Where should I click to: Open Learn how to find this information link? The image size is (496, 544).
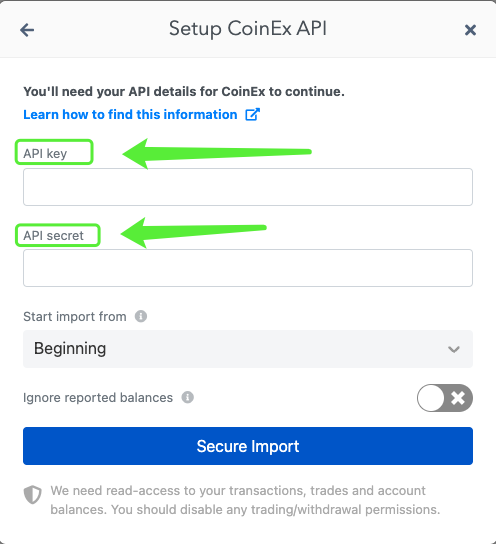click(x=130, y=114)
